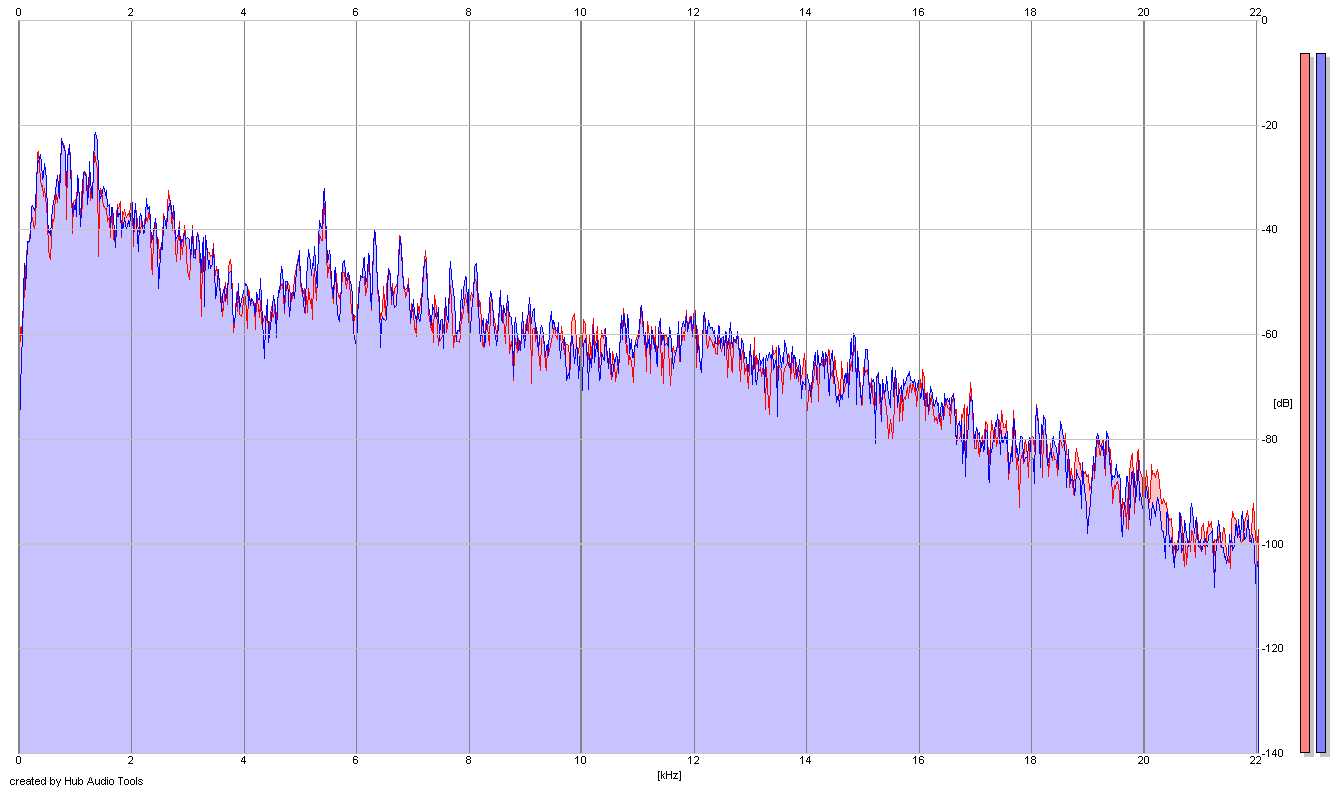Select the [dB] amplitude axis unit label
The width and height of the screenshot is (1340, 793).
tap(1282, 403)
